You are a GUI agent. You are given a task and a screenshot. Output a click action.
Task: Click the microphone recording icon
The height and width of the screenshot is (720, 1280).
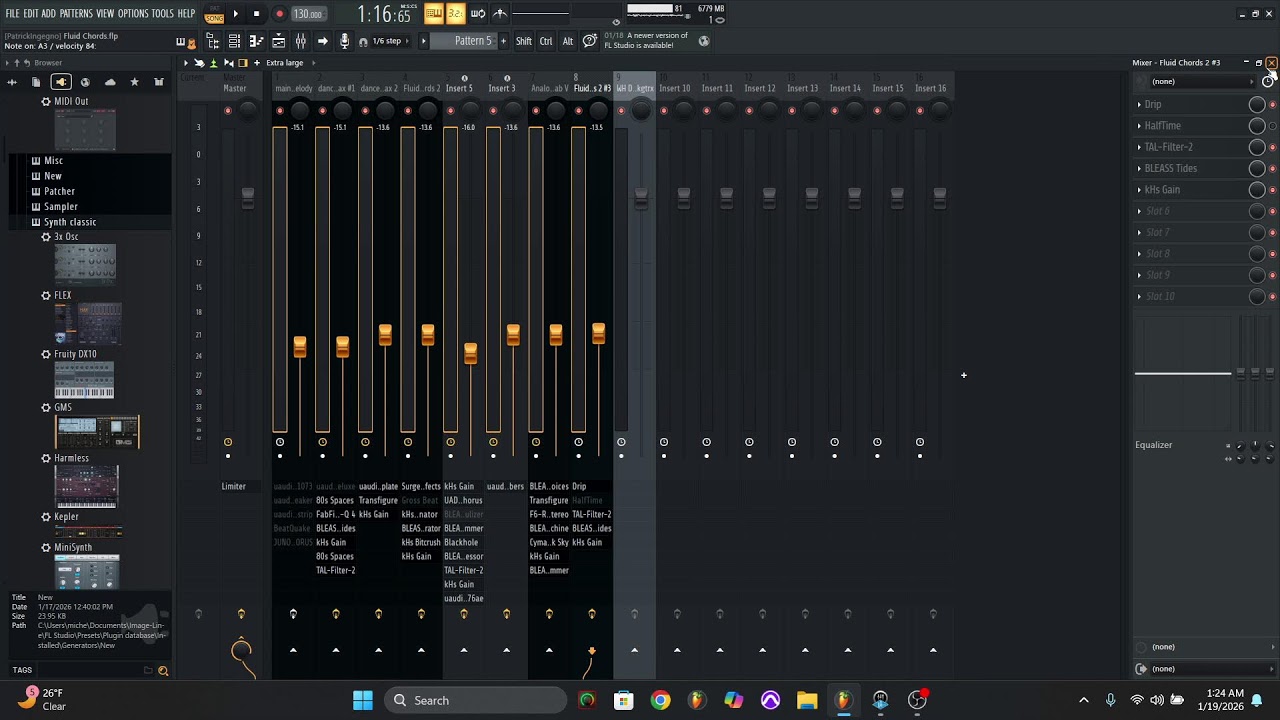click(x=344, y=41)
